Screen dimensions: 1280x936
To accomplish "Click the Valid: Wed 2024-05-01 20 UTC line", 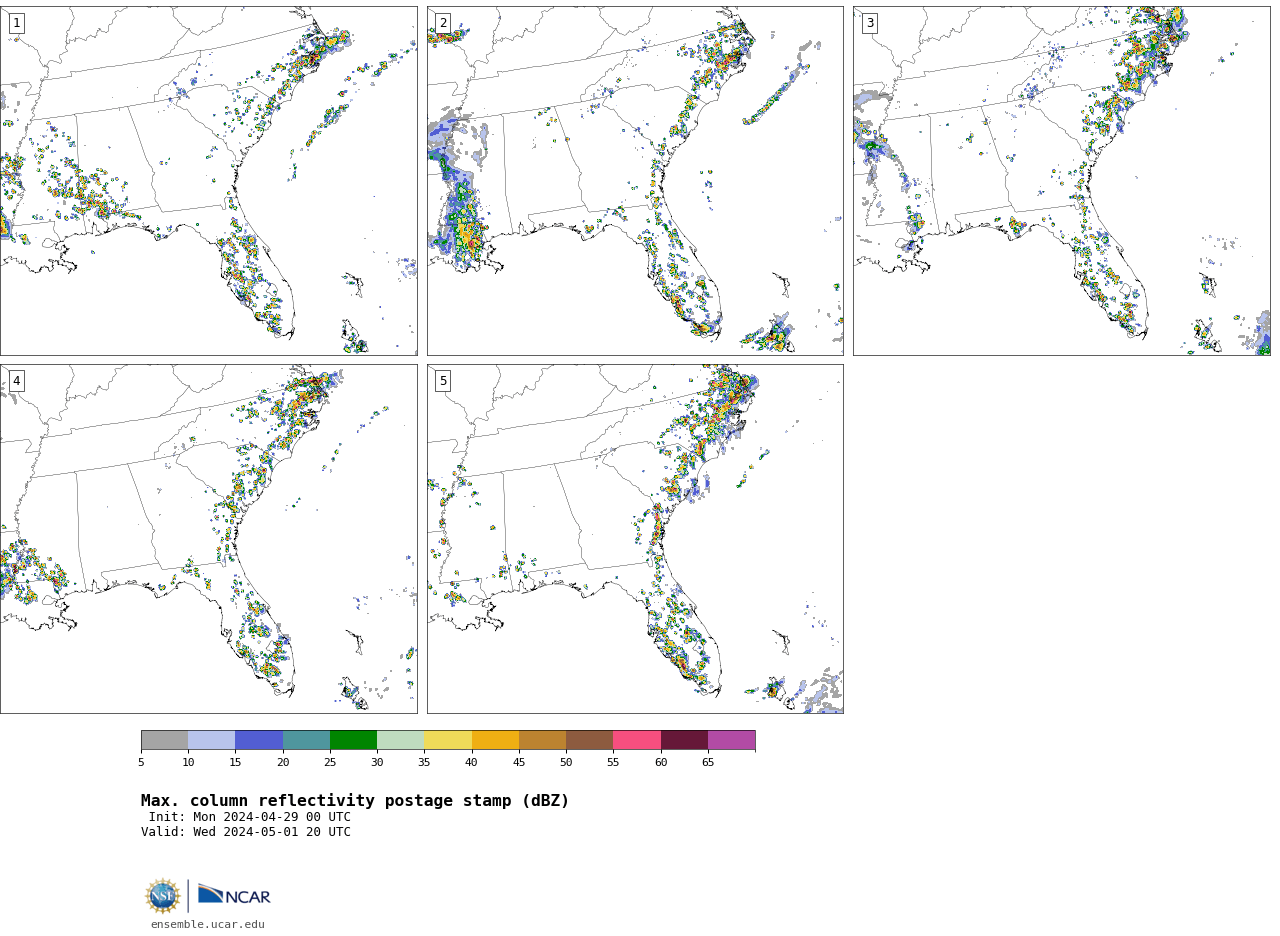I will click(246, 832).
